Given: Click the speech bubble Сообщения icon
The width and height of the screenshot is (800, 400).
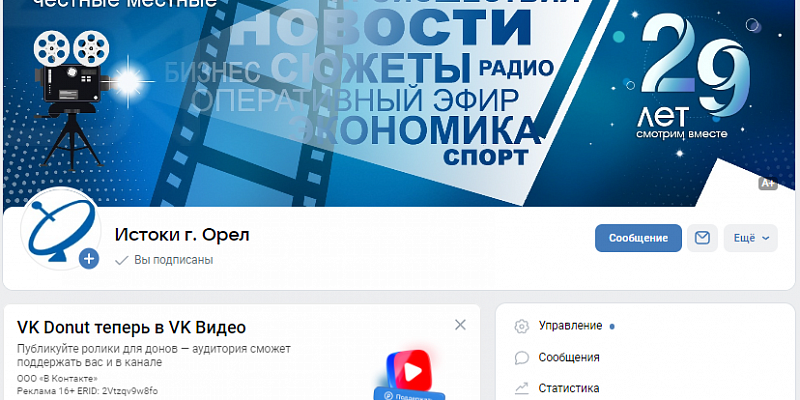Looking at the screenshot, I should pyautogui.click(x=521, y=358).
